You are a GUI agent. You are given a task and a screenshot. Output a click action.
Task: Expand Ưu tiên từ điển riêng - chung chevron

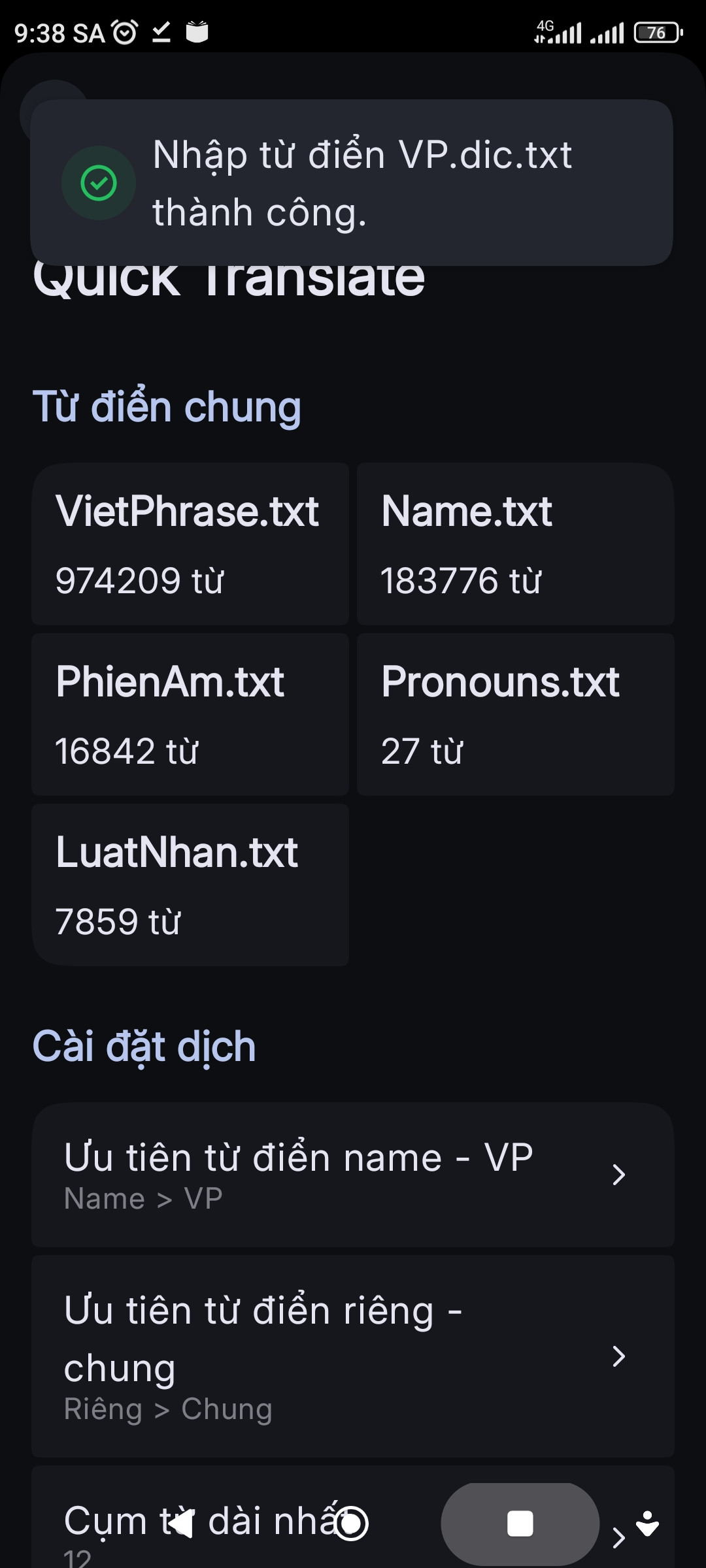click(x=618, y=1356)
